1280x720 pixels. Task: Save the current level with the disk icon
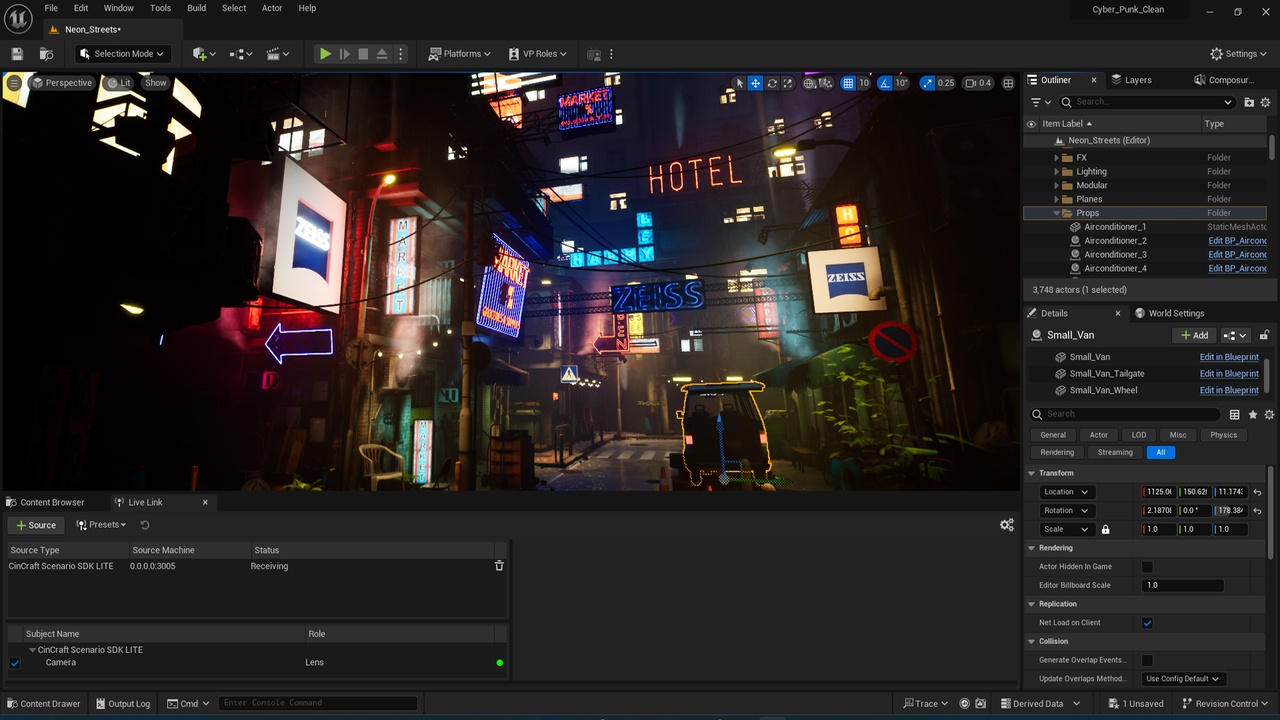[17, 54]
